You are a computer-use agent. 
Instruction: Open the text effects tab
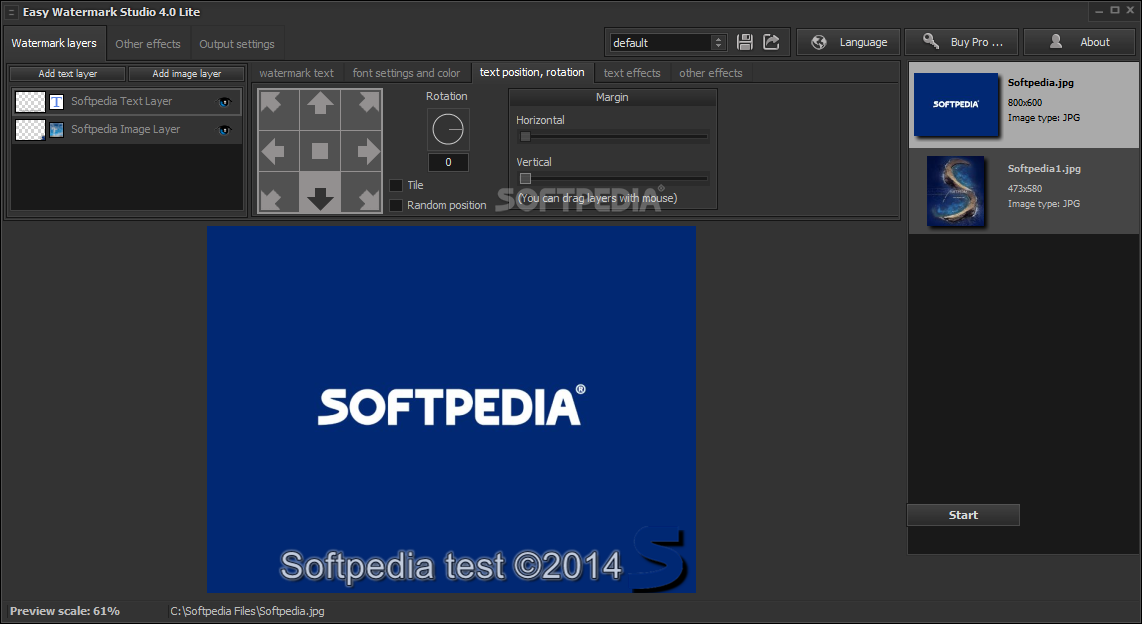pos(632,73)
